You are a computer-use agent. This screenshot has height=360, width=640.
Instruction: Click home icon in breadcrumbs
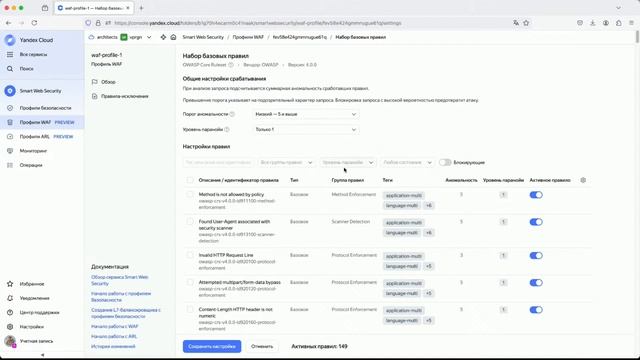[173, 37]
